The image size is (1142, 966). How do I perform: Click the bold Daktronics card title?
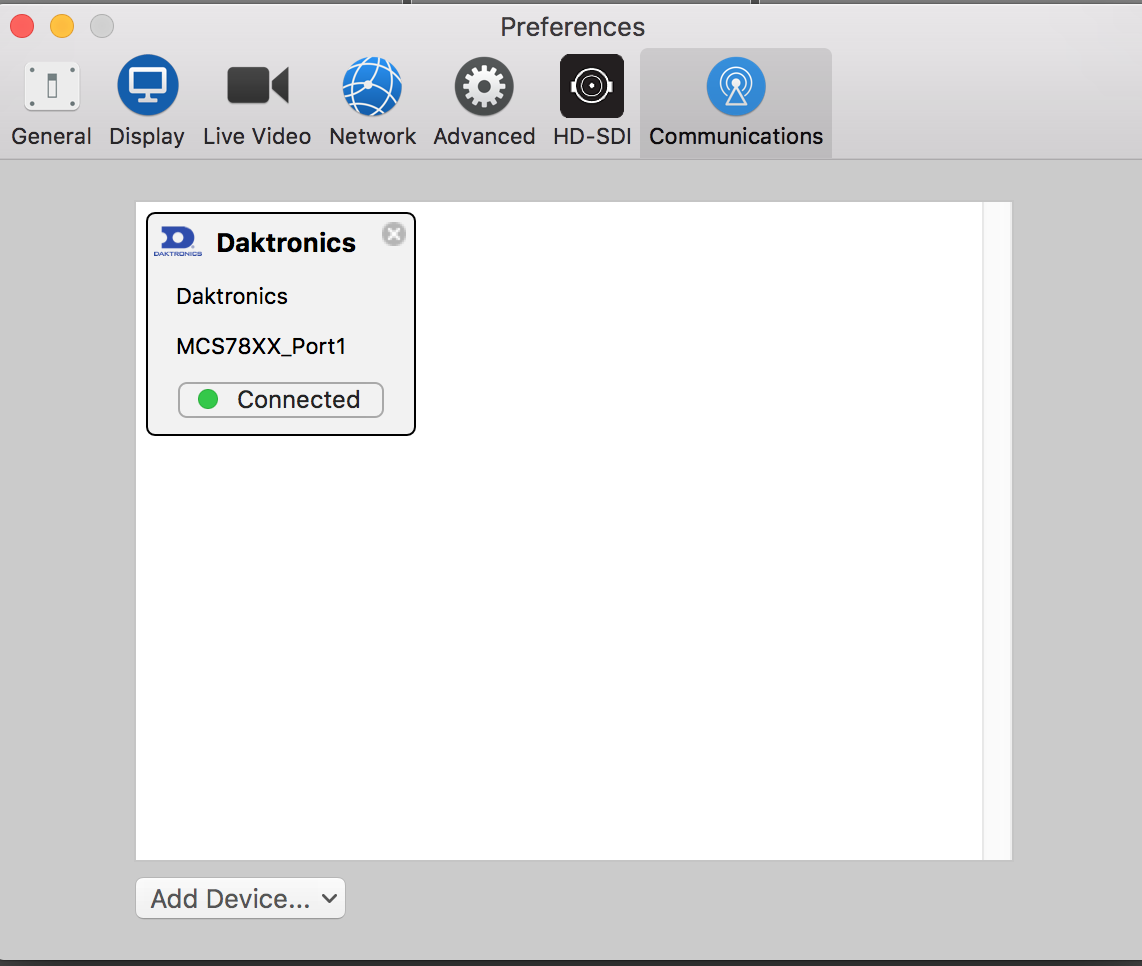click(x=286, y=243)
